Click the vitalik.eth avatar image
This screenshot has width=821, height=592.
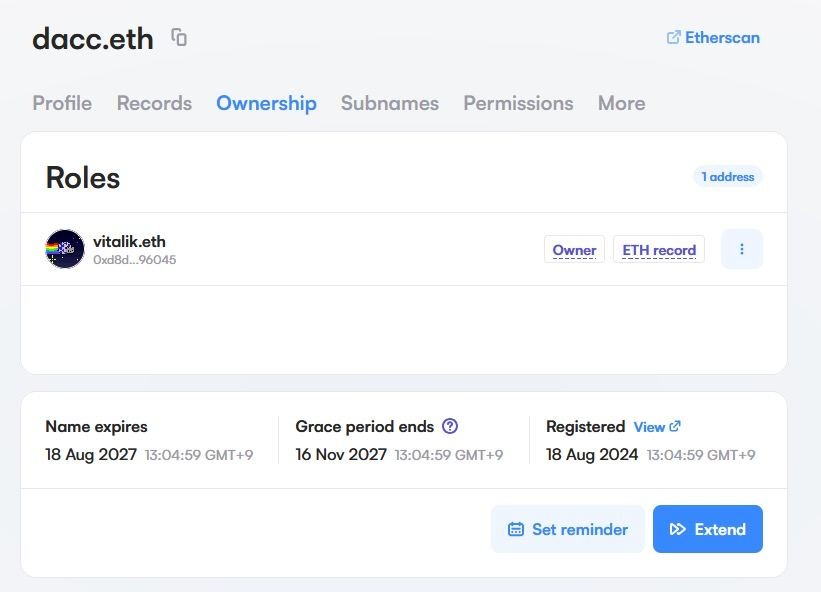pyautogui.click(x=65, y=249)
